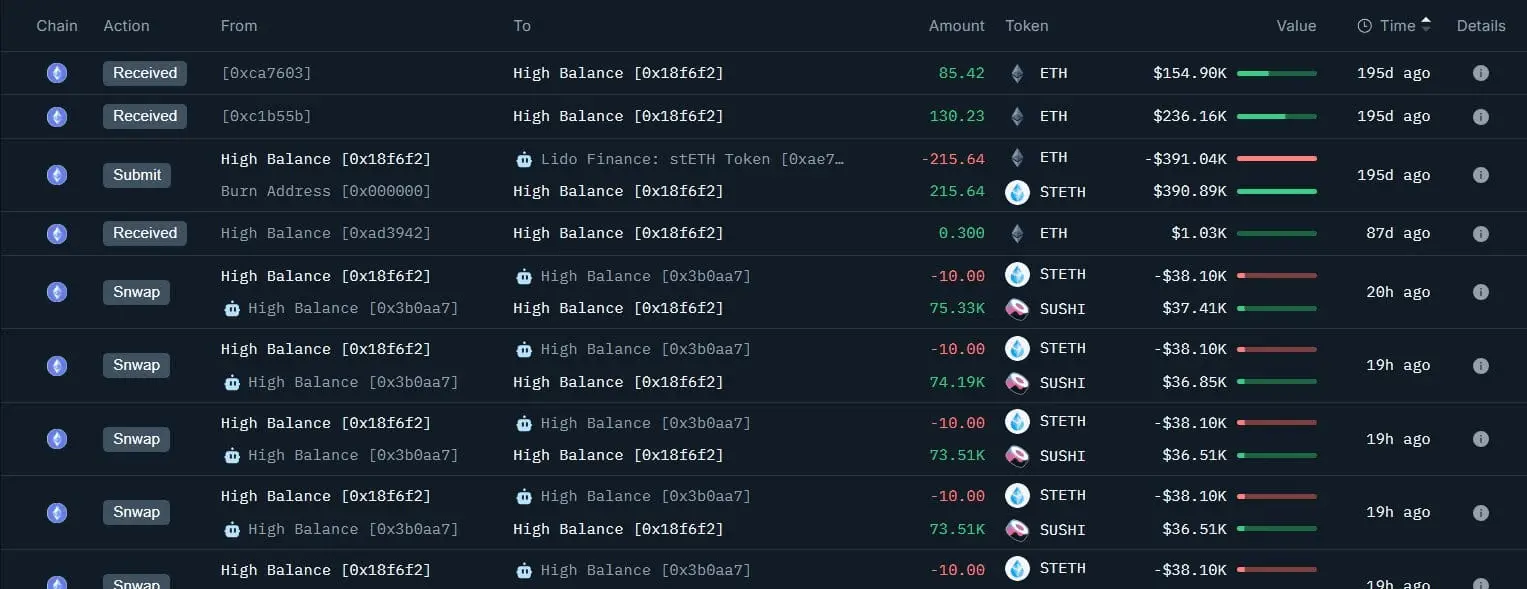Click the Token column header
The width and height of the screenshot is (1527, 589).
click(x=1027, y=26)
